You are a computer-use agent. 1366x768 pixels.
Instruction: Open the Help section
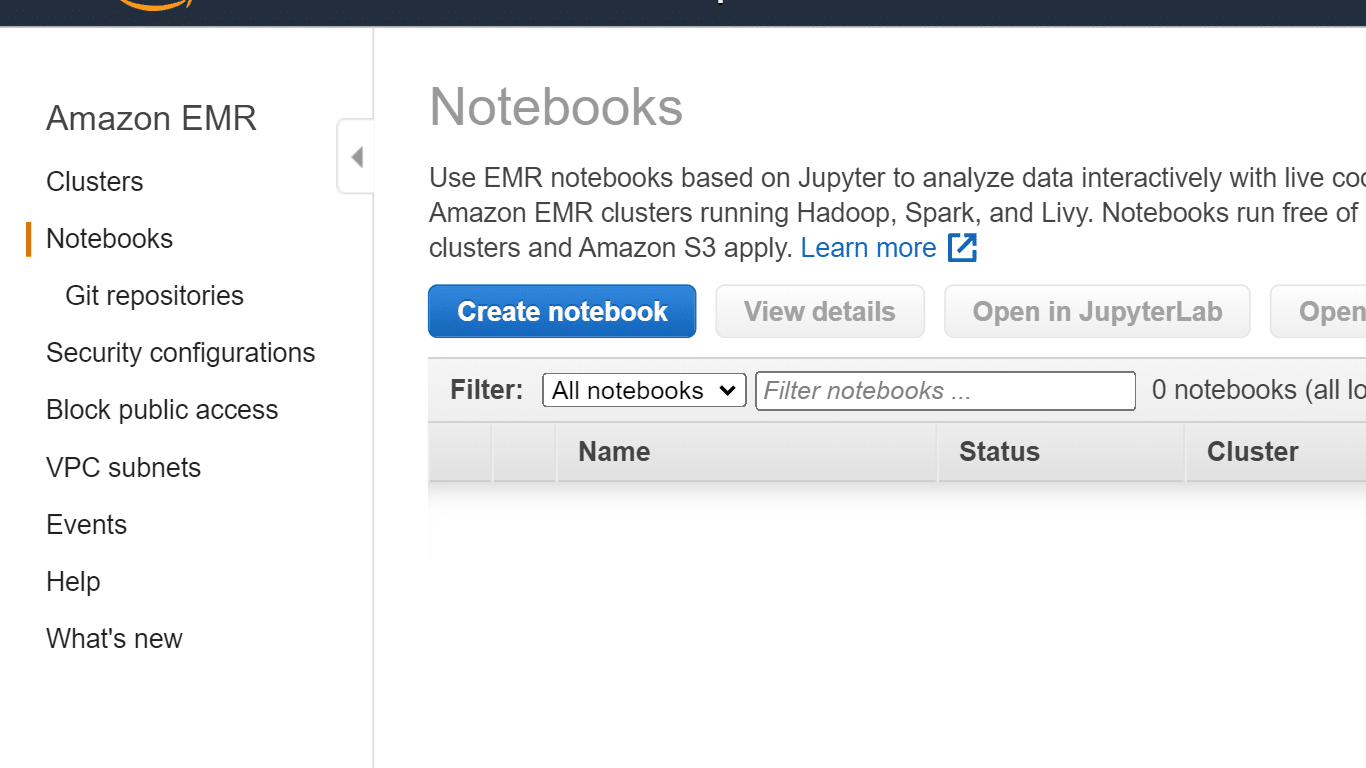point(73,581)
